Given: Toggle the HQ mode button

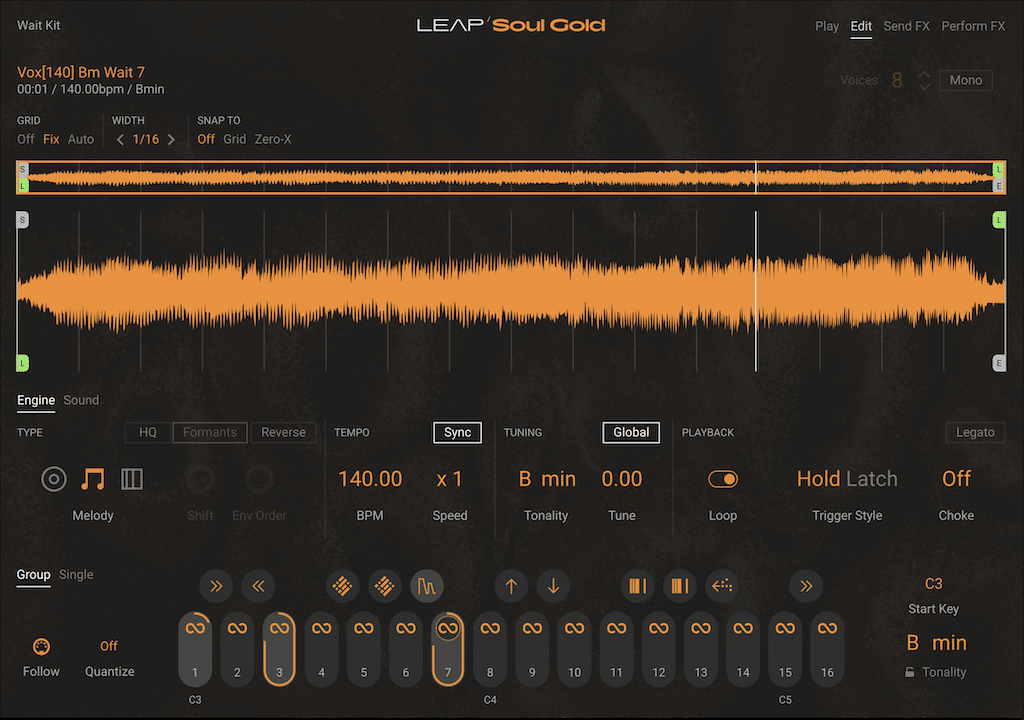Looking at the screenshot, I should point(148,433).
